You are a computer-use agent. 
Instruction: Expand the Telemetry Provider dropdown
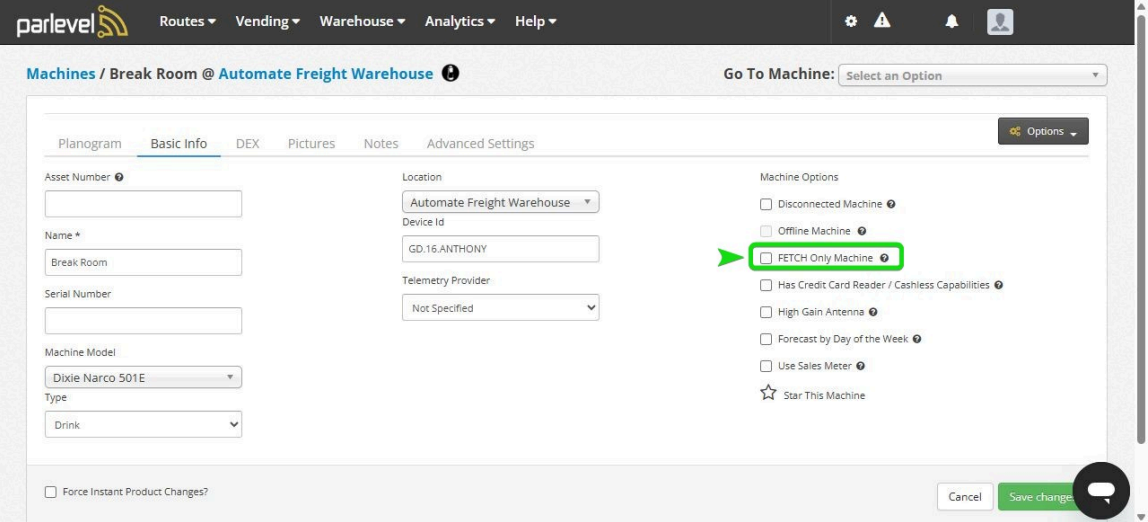500,308
